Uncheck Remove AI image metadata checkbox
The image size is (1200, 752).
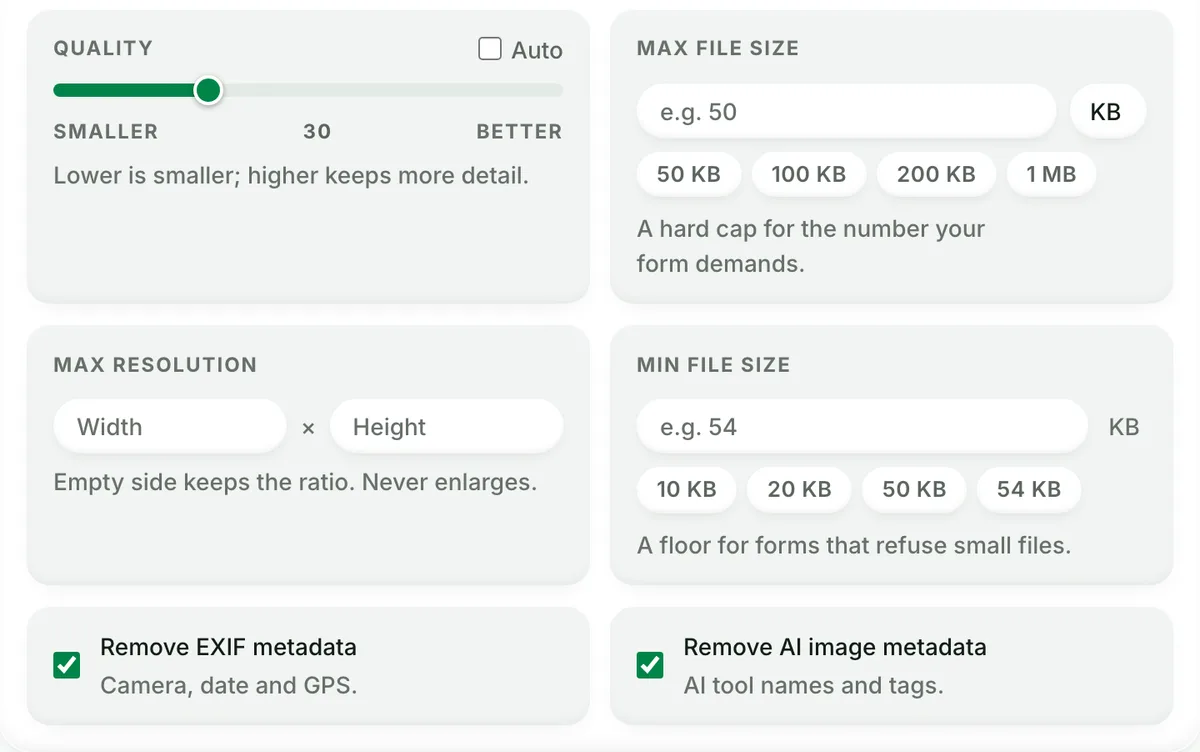pyautogui.click(x=650, y=665)
